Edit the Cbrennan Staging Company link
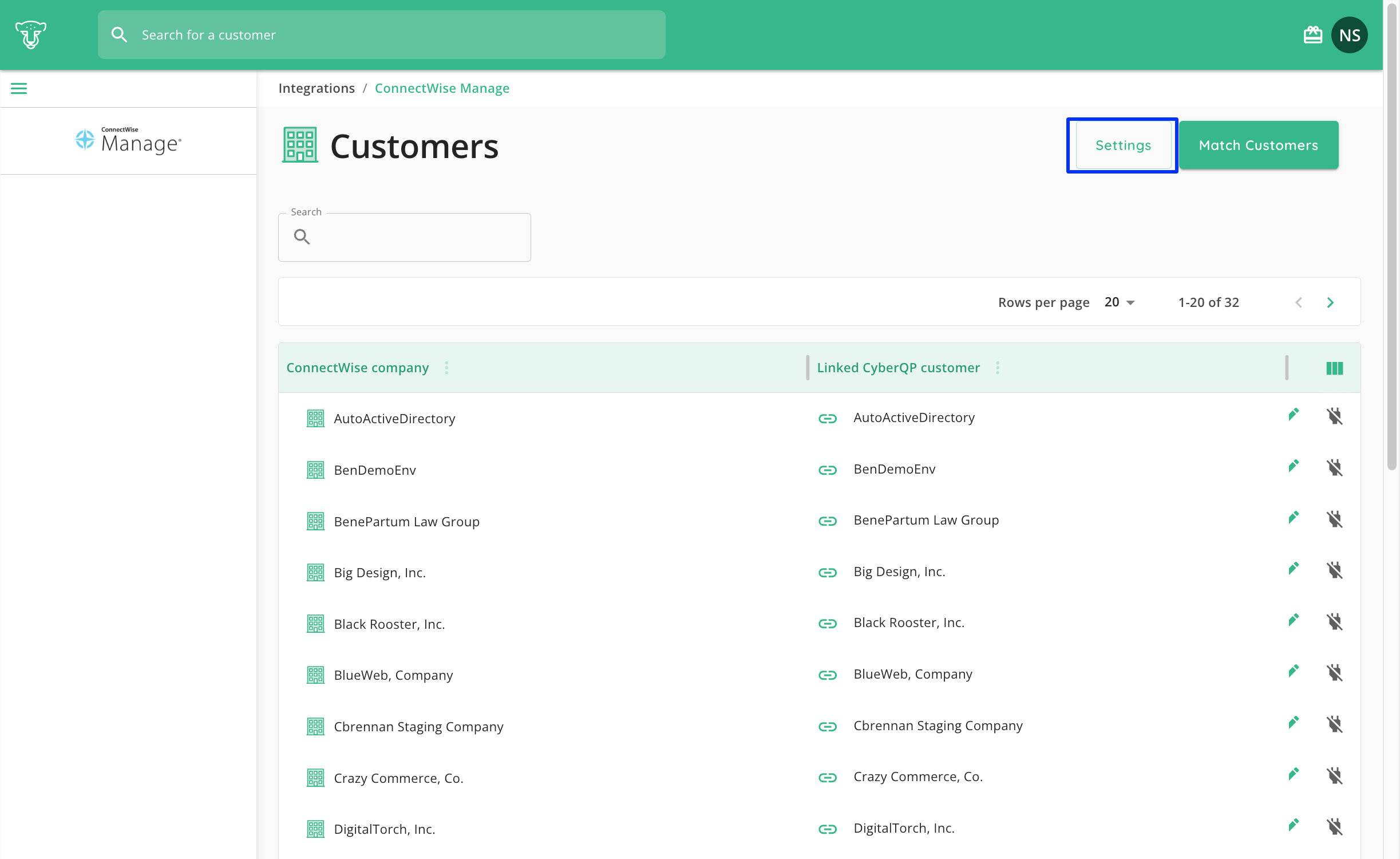This screenshot has width=1400, height=859. coord(1293,723)
